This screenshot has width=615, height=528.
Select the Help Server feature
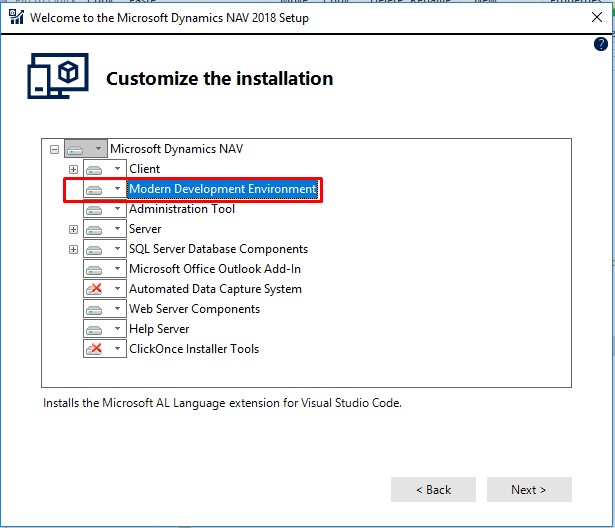click(159, 329)
